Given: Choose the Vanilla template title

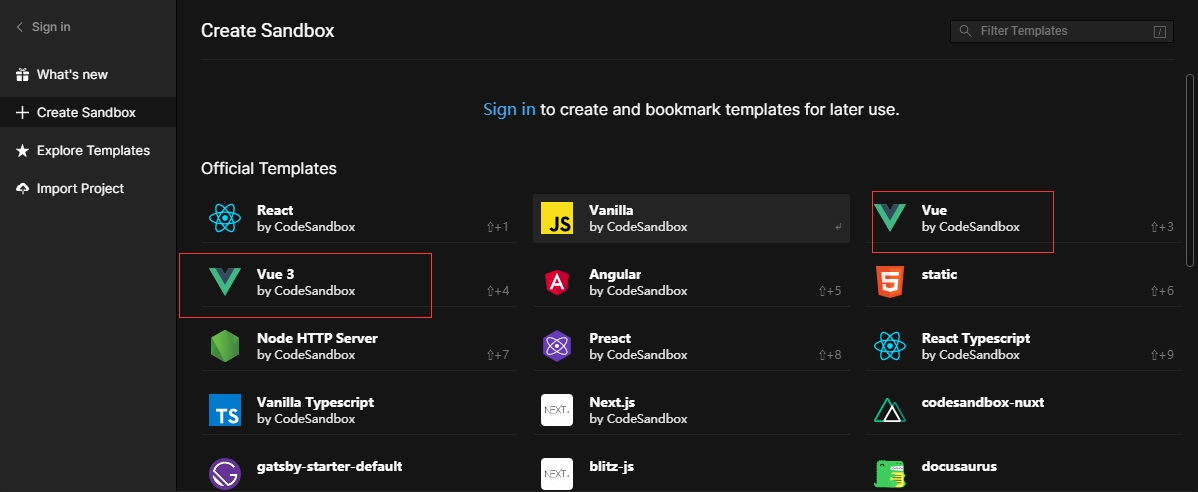Looking at the screenshot, I should (x=611, y=210).
